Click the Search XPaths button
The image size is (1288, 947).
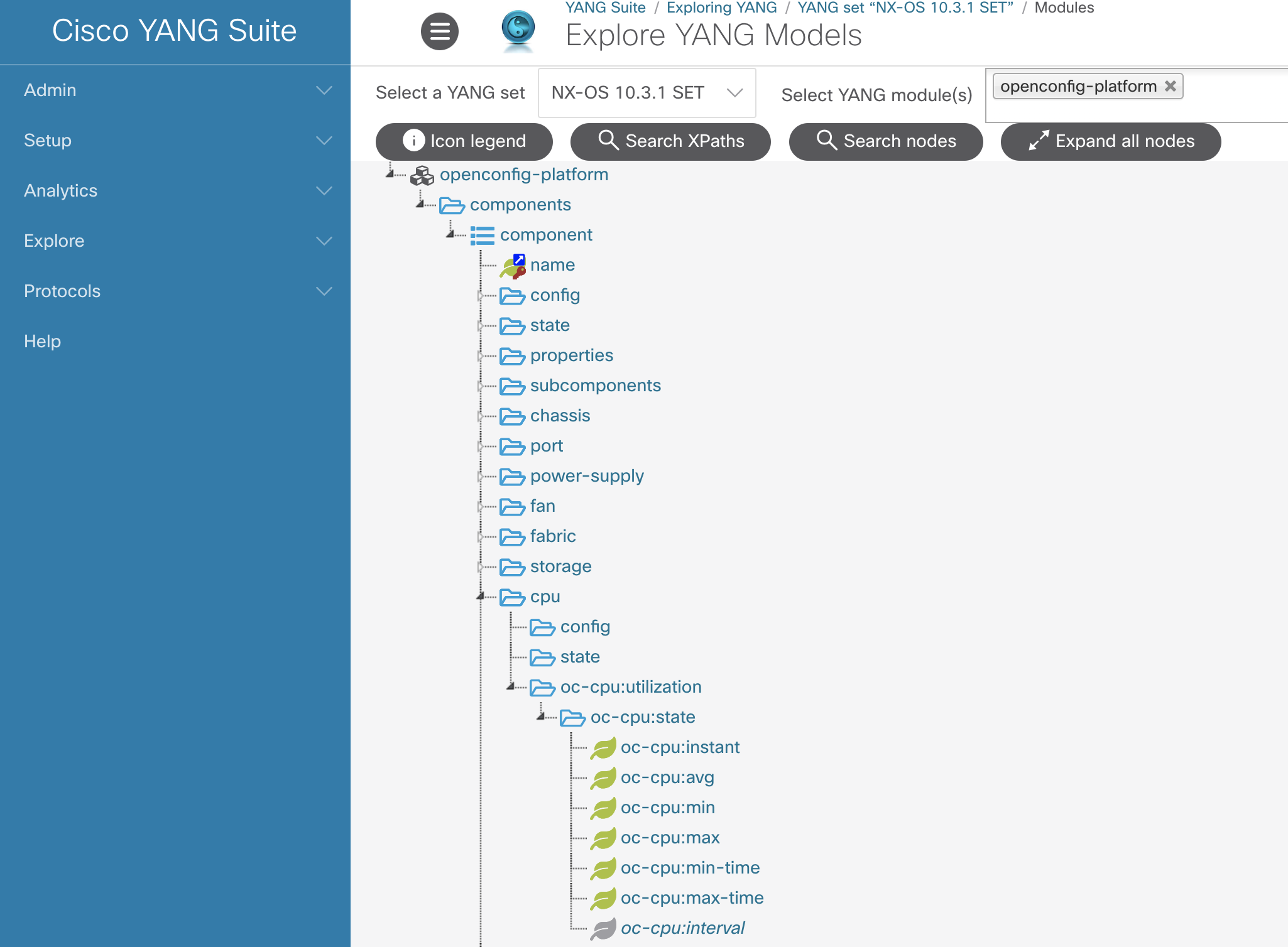click(x=670, y=141)
